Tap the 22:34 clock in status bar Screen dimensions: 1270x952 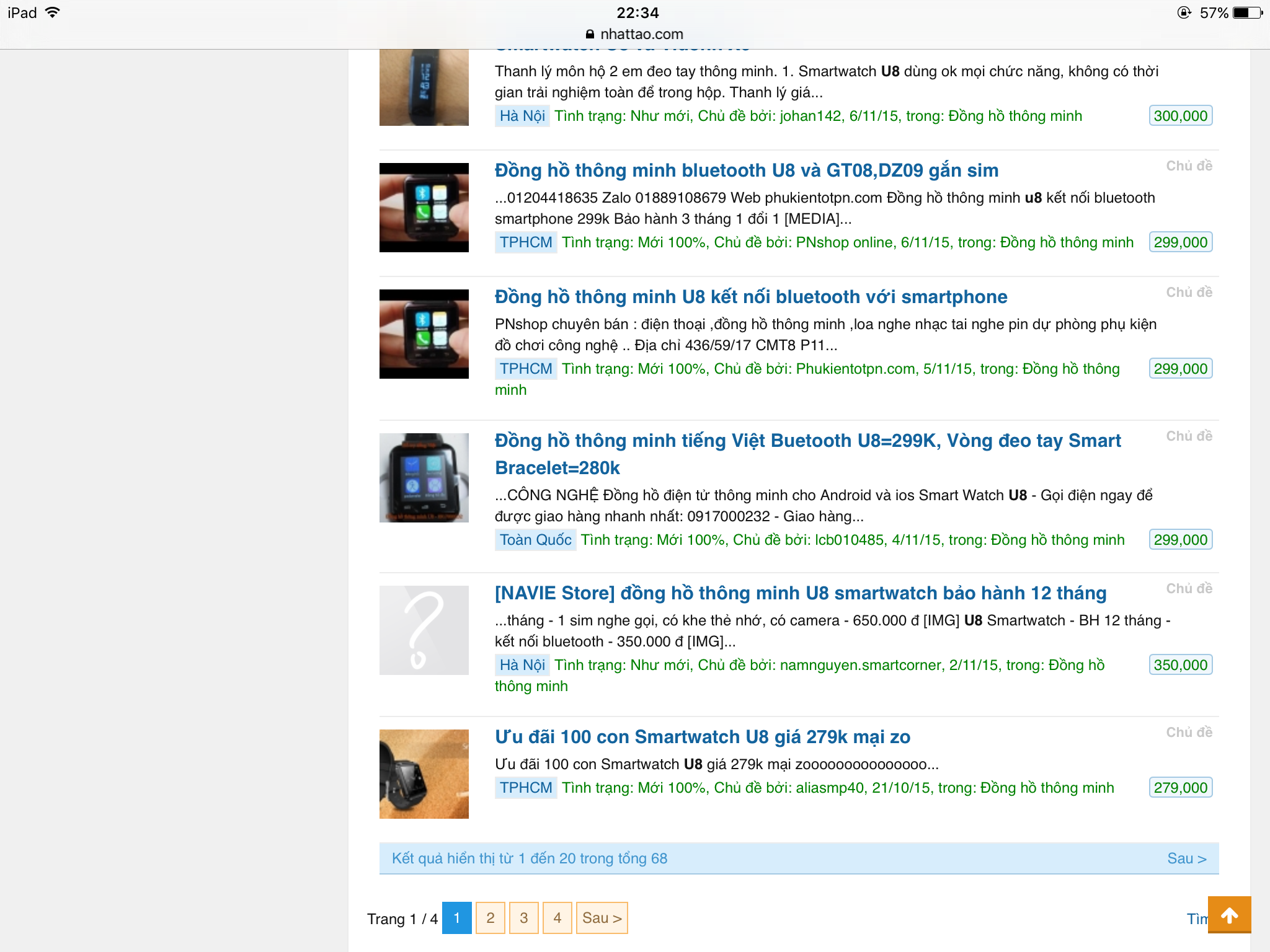[637, 12]
